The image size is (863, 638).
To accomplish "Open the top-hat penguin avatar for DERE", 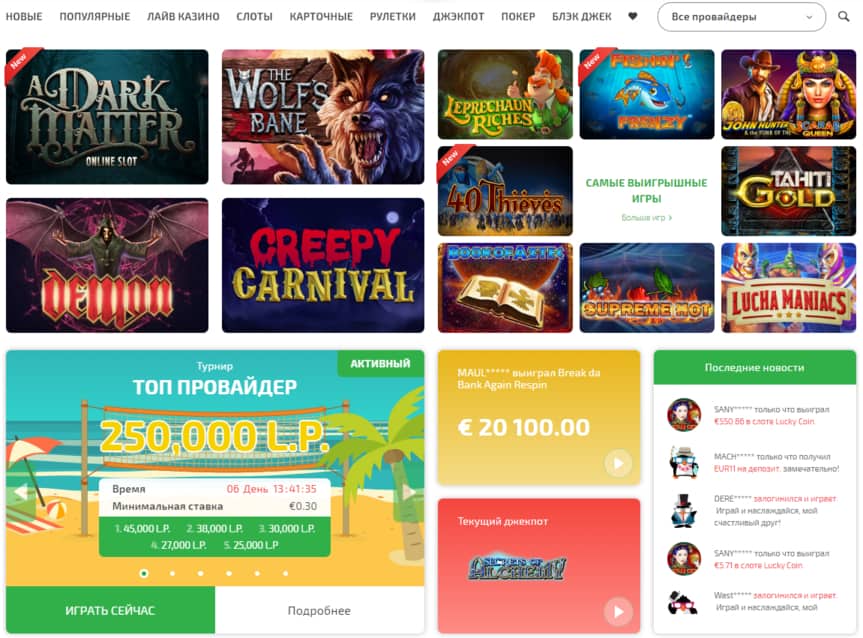I will click(684, 511).
